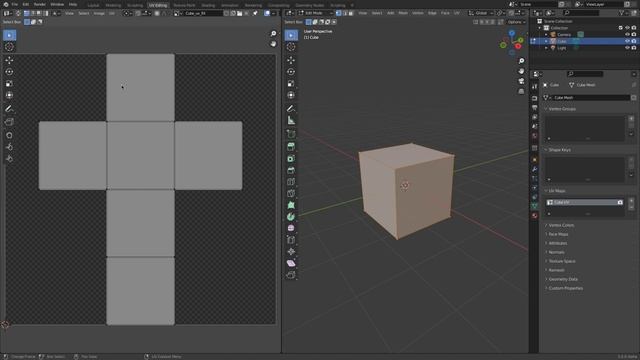Open the Render menu
Image resolution: width=640 pixels, height=360 pixels.
click(40, 4)
